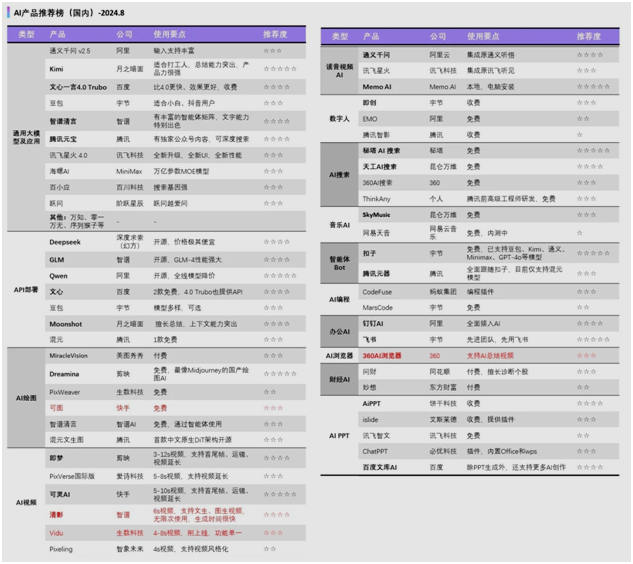Click the '扣子' product name
Image resolution: width=633 pixels, height=564 pixels.
(369, 254)
